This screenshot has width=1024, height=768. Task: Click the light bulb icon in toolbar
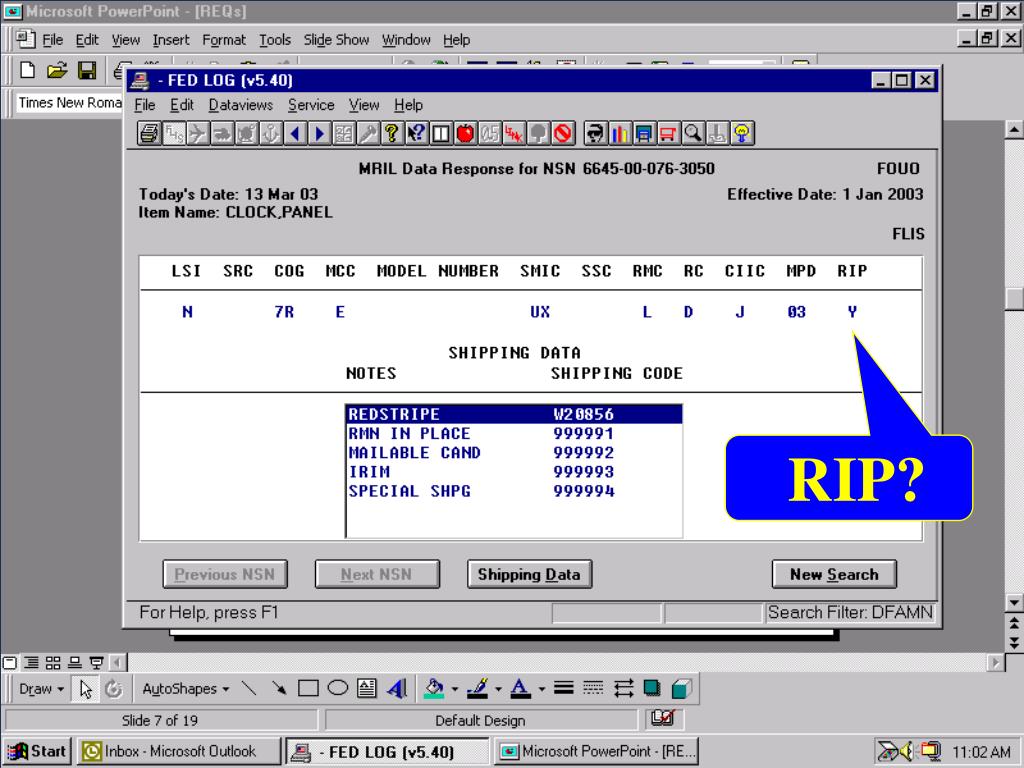[x=741, y=133]
